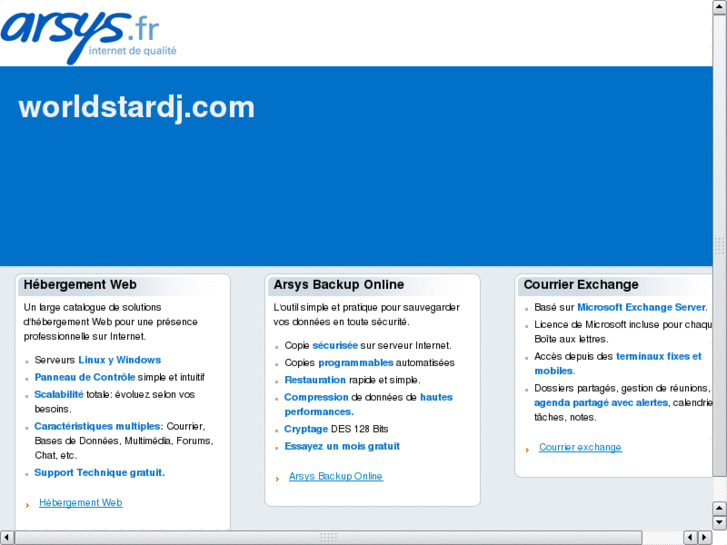The height and width of the screenshot is (545, 727).
Task: Click the orange arrow beside Hébergement Web link
Action: pos(27,505)
